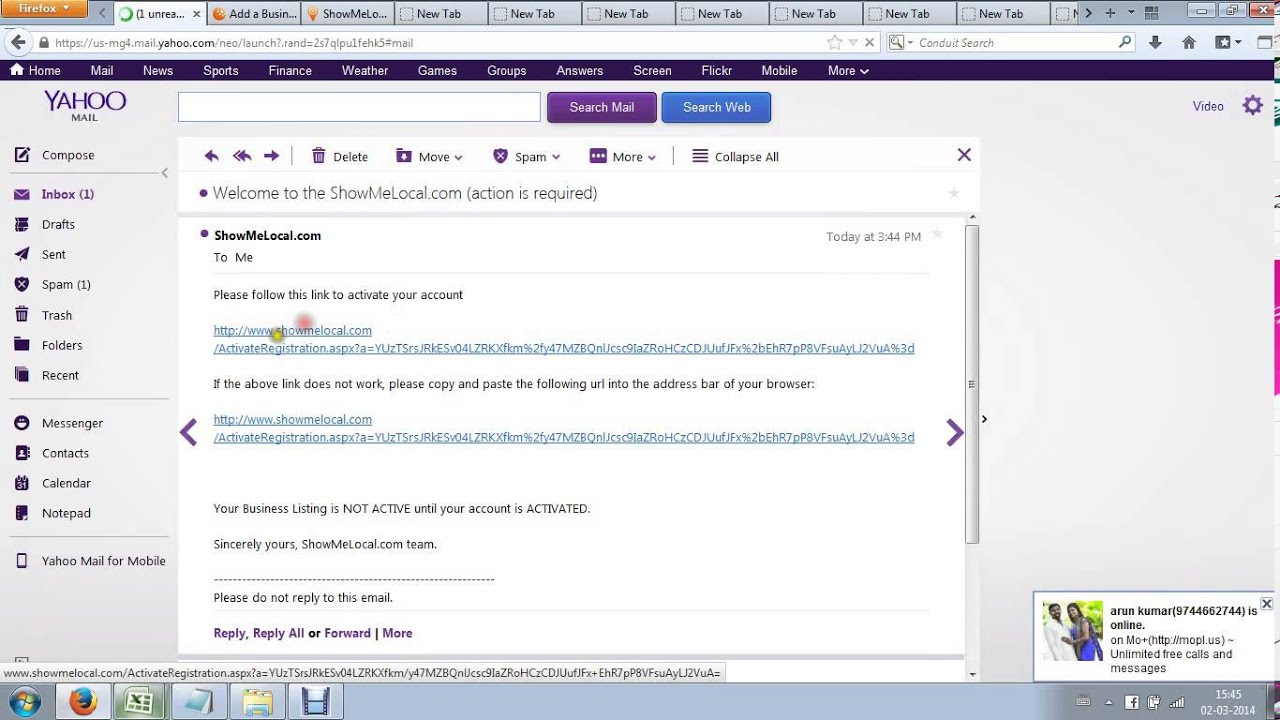The image size is (1280, 720).
Task: Close the open email with X icon
Action: pos(964,155)
